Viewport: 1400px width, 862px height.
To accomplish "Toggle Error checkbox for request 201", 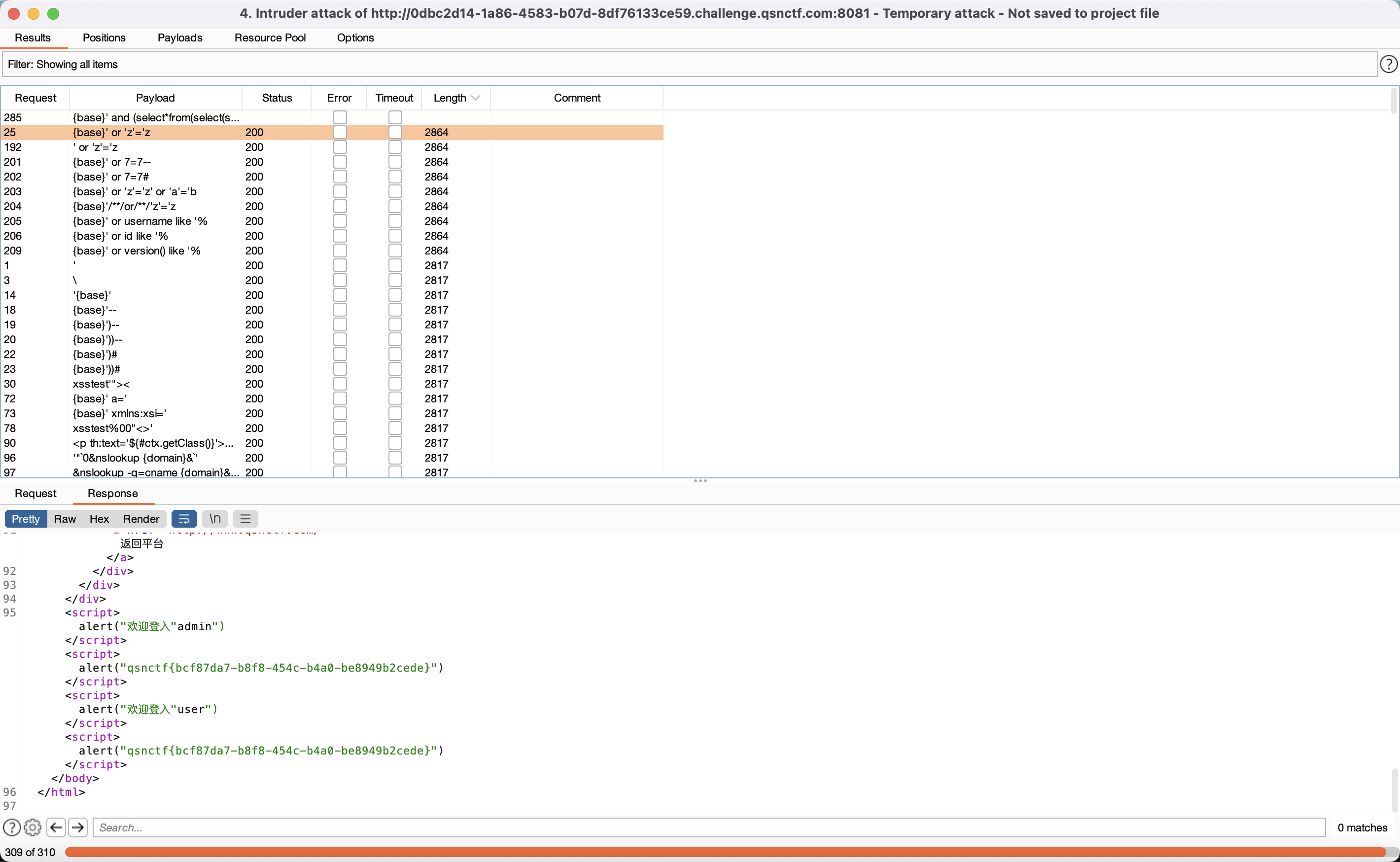I will [340, 162].
